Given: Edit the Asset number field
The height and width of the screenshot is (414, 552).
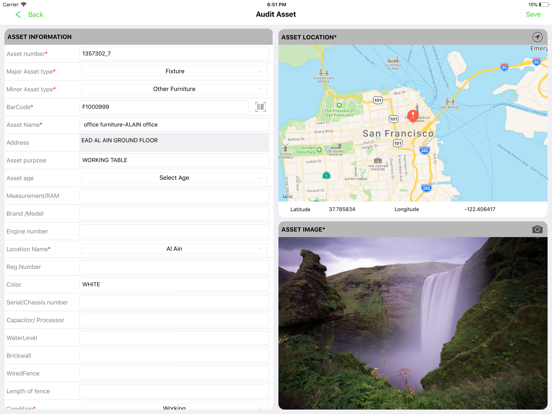Looking at the screenshot, I should pyautogui.click(x=174, y=54).
